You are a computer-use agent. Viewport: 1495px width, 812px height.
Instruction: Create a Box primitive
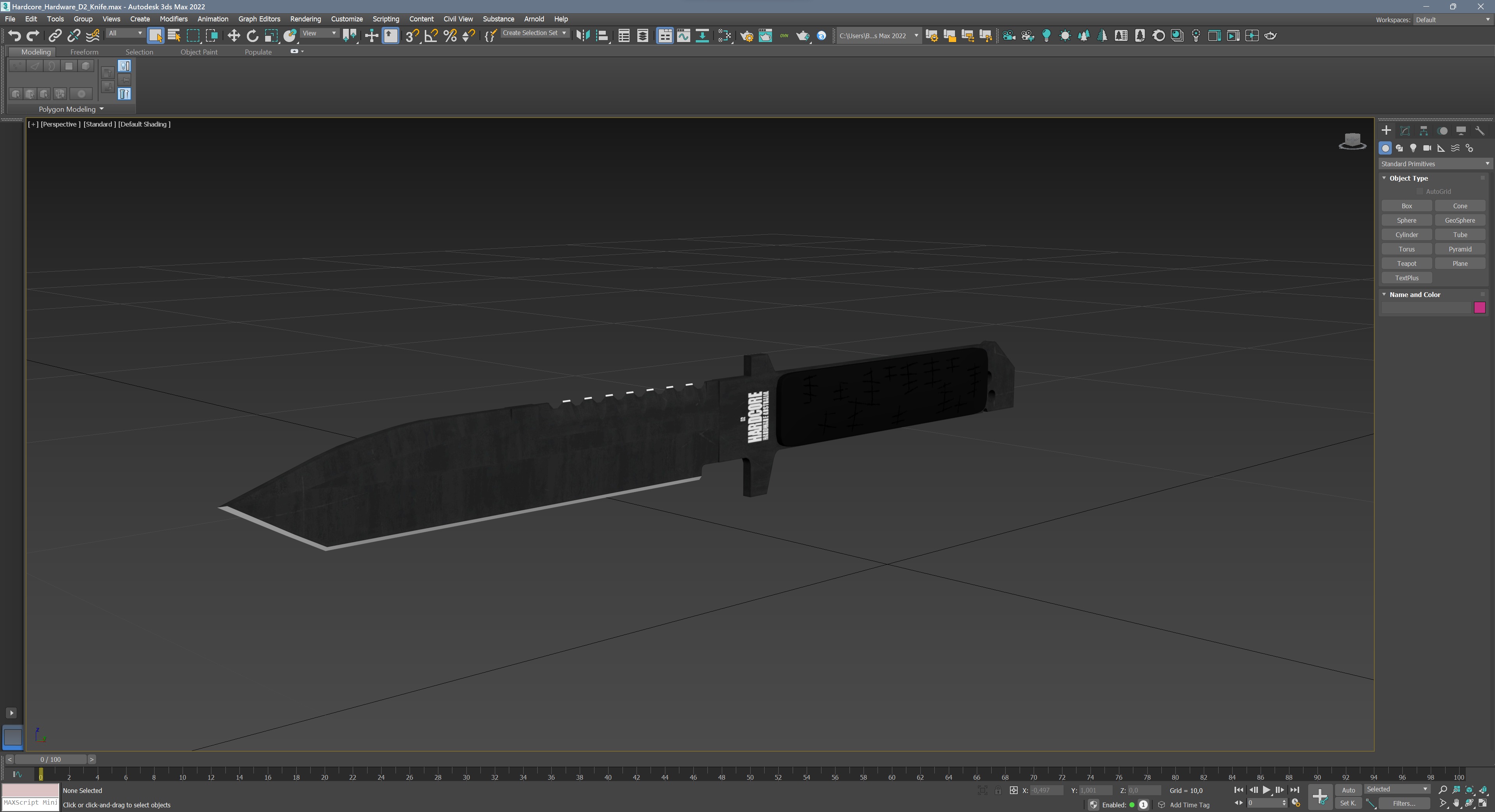[1406, 206]
